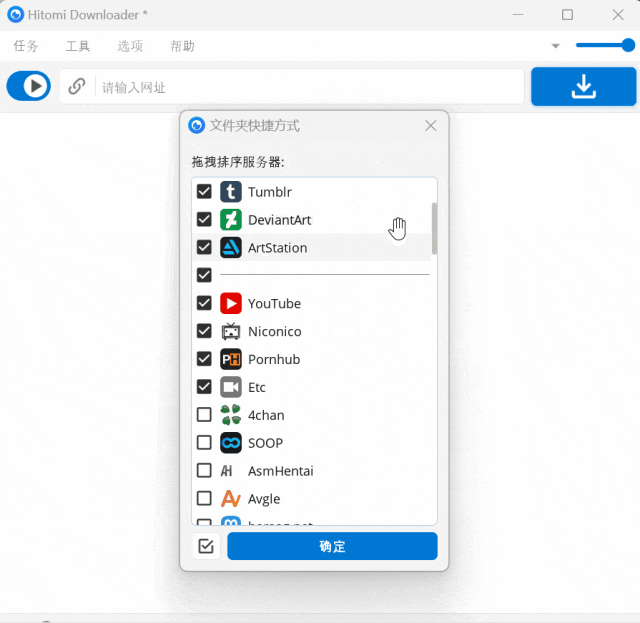The height and width of the screenshot is (623, 640).
Task: Click the blue download arrow button
Action: [583, 87]
